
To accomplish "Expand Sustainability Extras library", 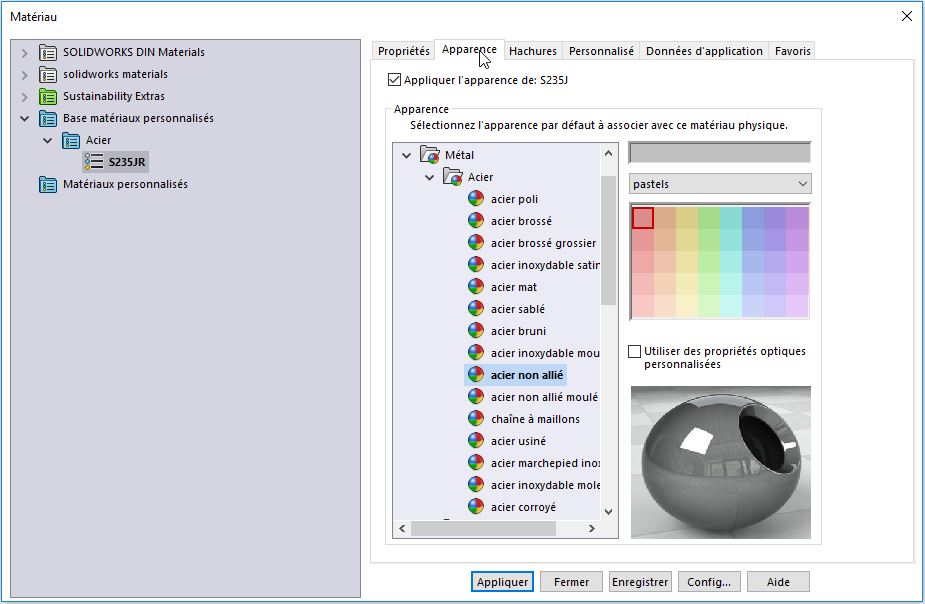I will coord(24,97).
